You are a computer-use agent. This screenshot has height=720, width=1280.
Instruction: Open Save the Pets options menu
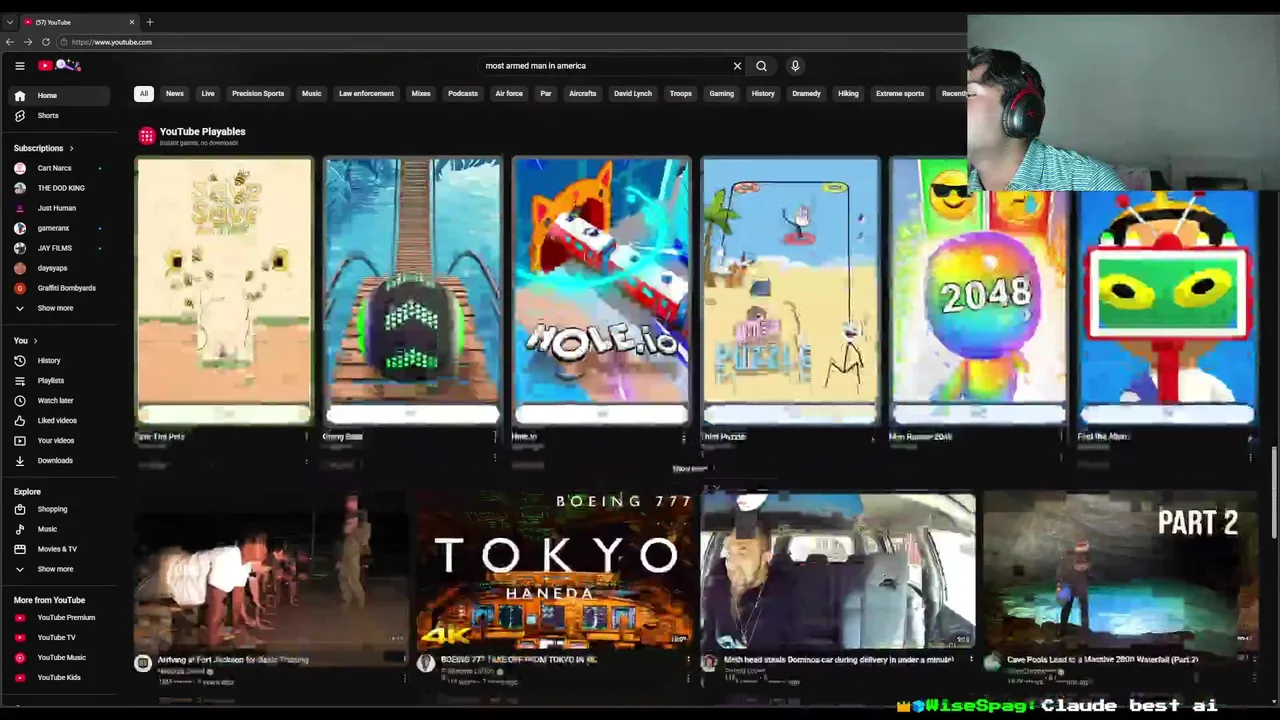click(306, 437)
